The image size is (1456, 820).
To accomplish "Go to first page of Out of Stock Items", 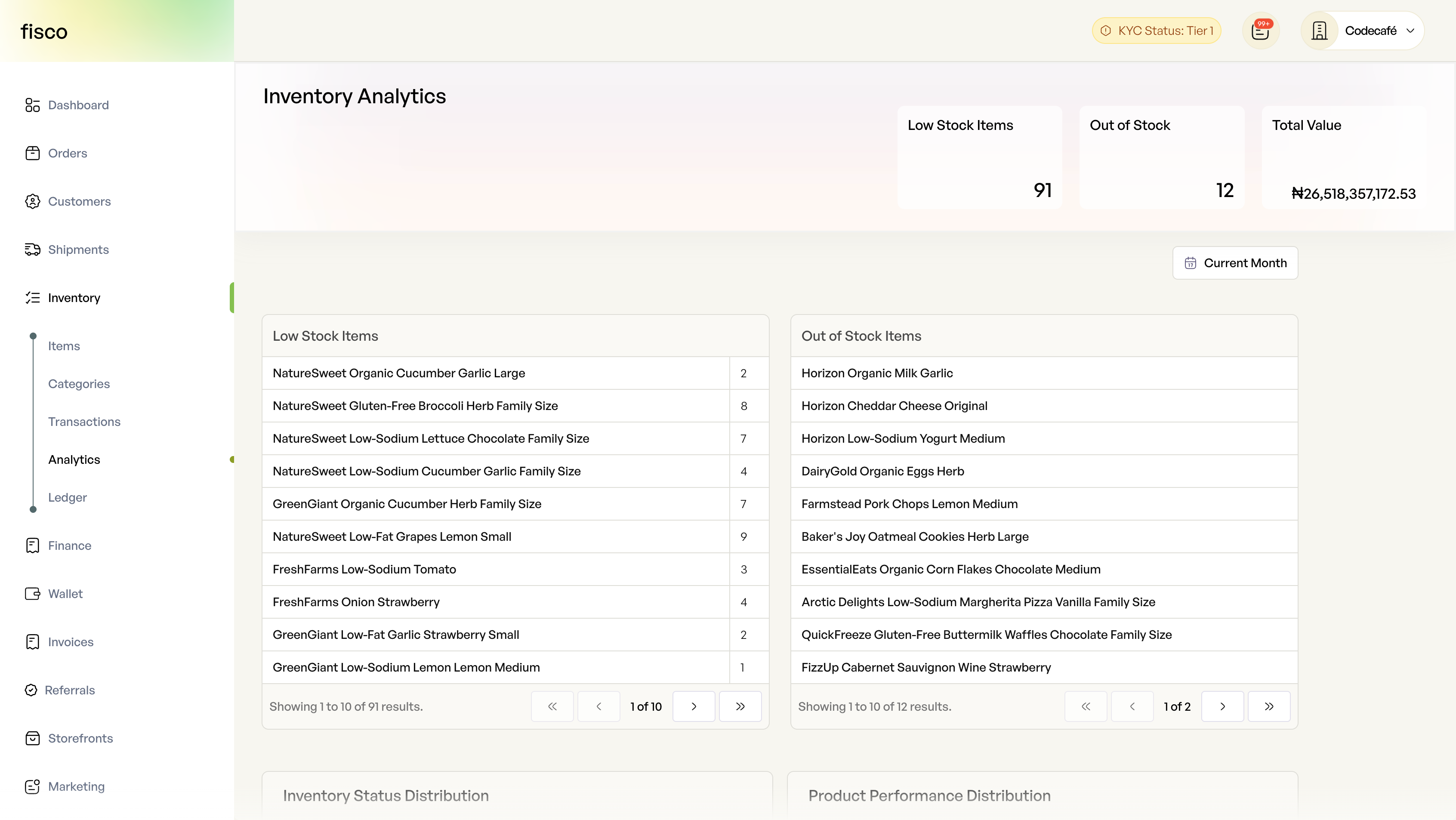I will click(x=1086, y=706).
